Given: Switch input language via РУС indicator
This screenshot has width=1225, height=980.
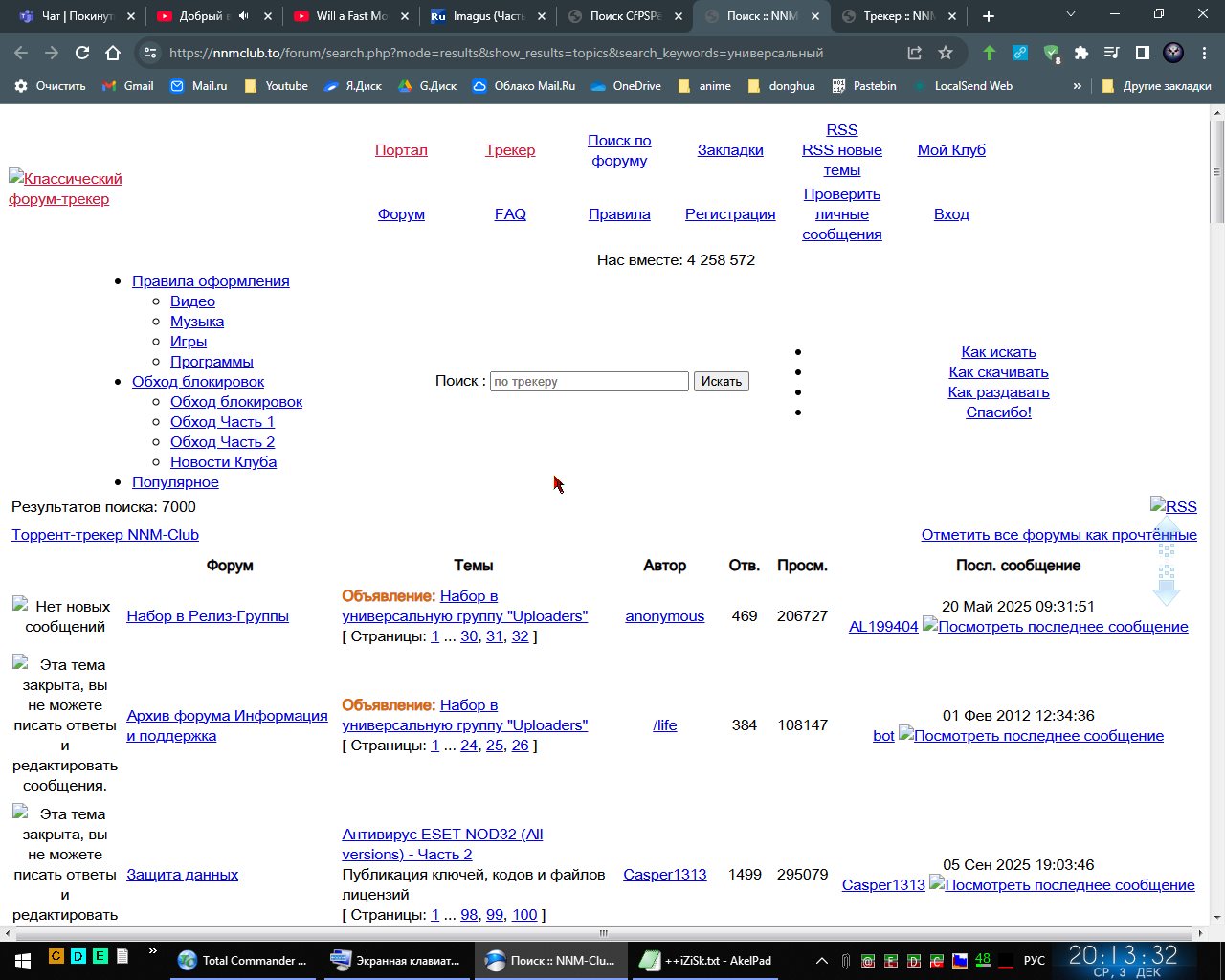Looking at the screenshot, I should [1035, 960].
